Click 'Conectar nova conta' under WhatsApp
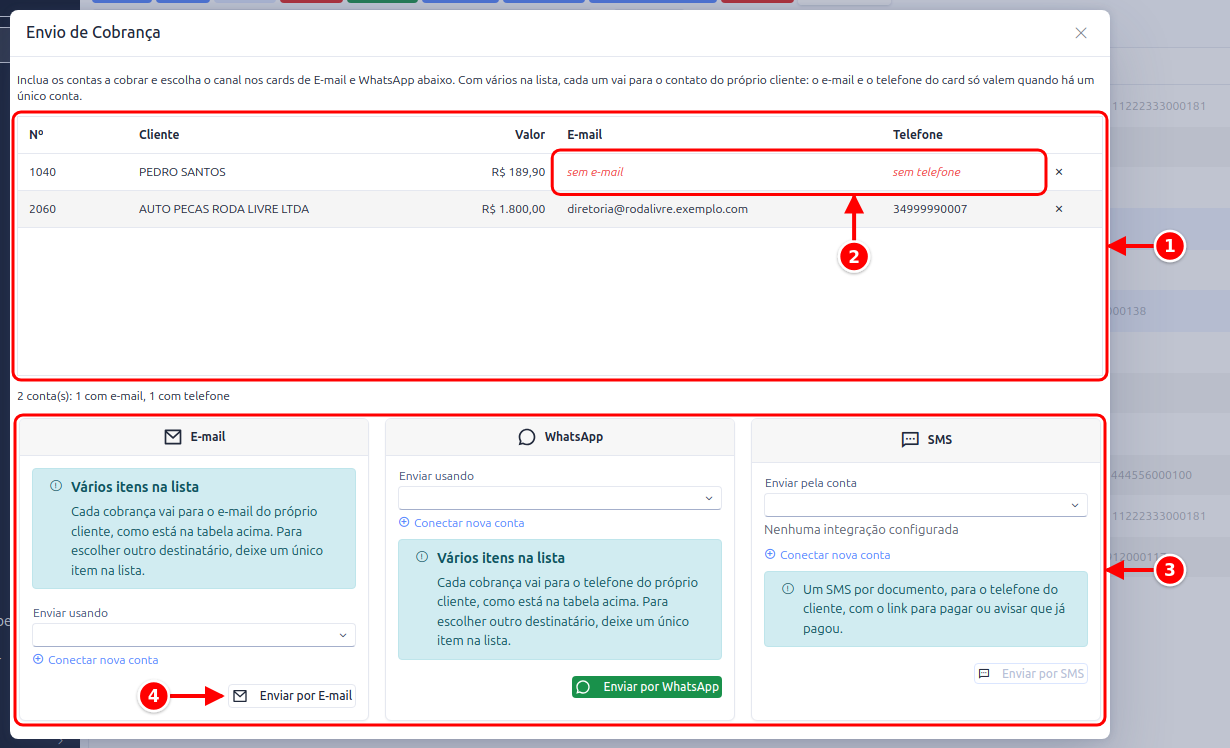Viewport: 1230px width, 748px height. (x=462, y=523)
